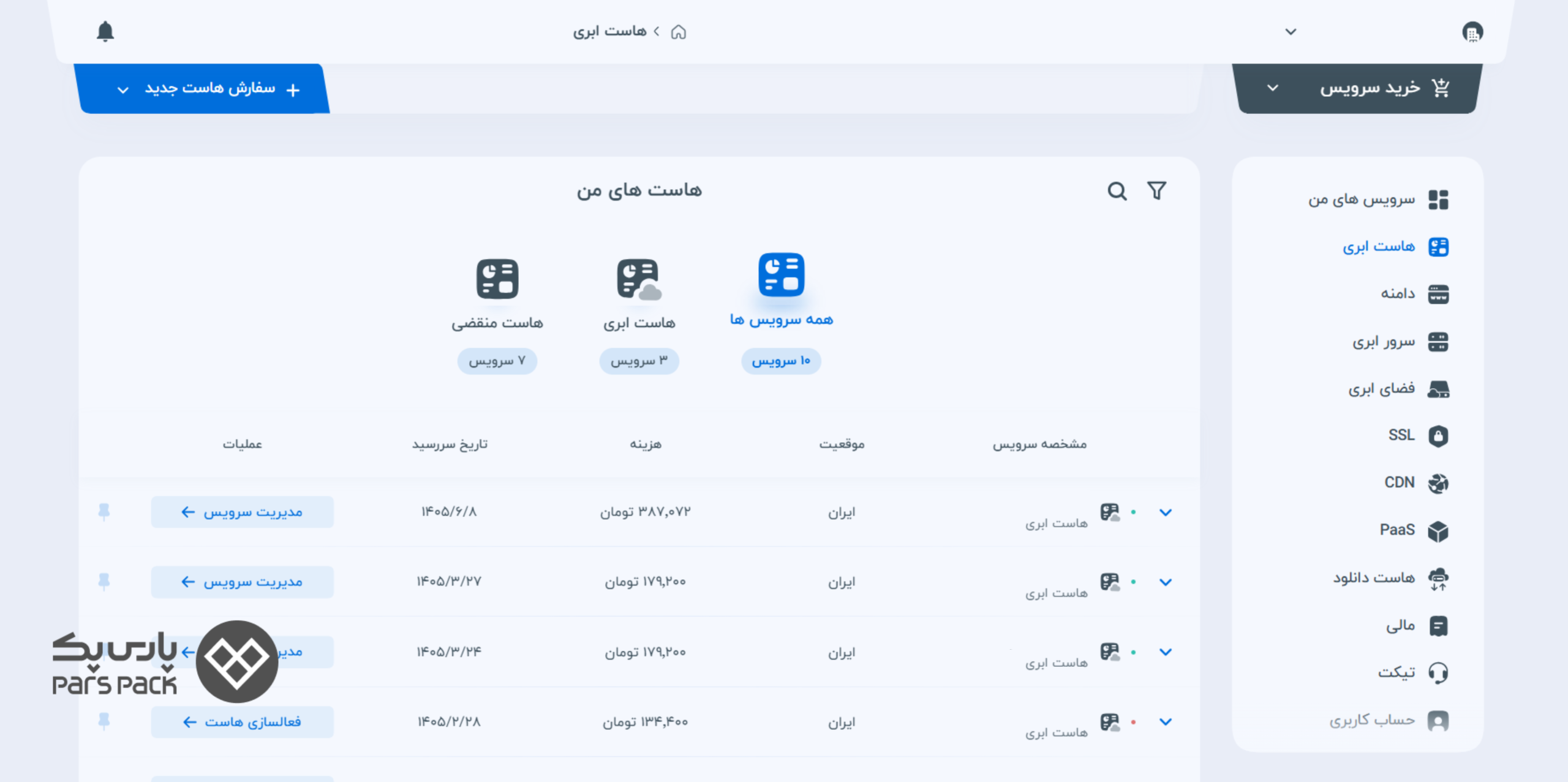Screen dimensions: 1568x782
Task: Click the سرور ابری sidebar icon
Action: [x=1438, y=342]
